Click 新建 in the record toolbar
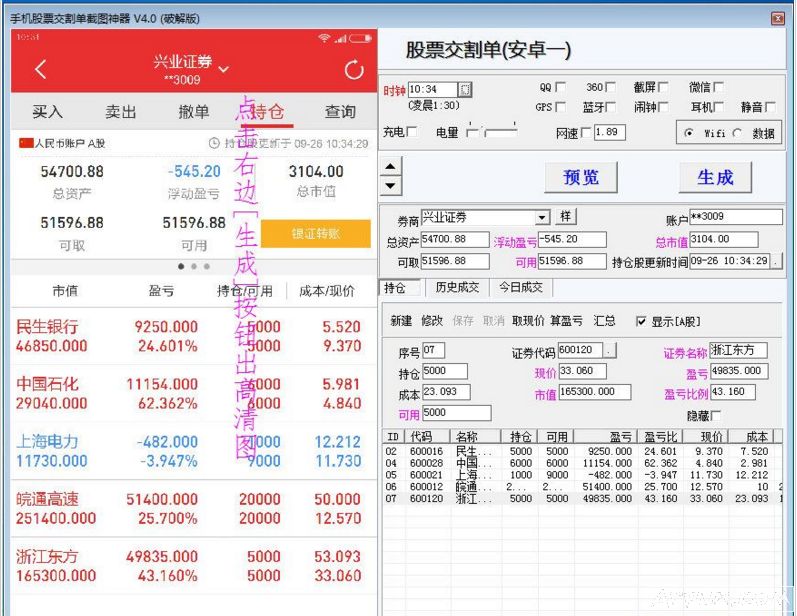797x616 pixels. [x=401, y=321]
